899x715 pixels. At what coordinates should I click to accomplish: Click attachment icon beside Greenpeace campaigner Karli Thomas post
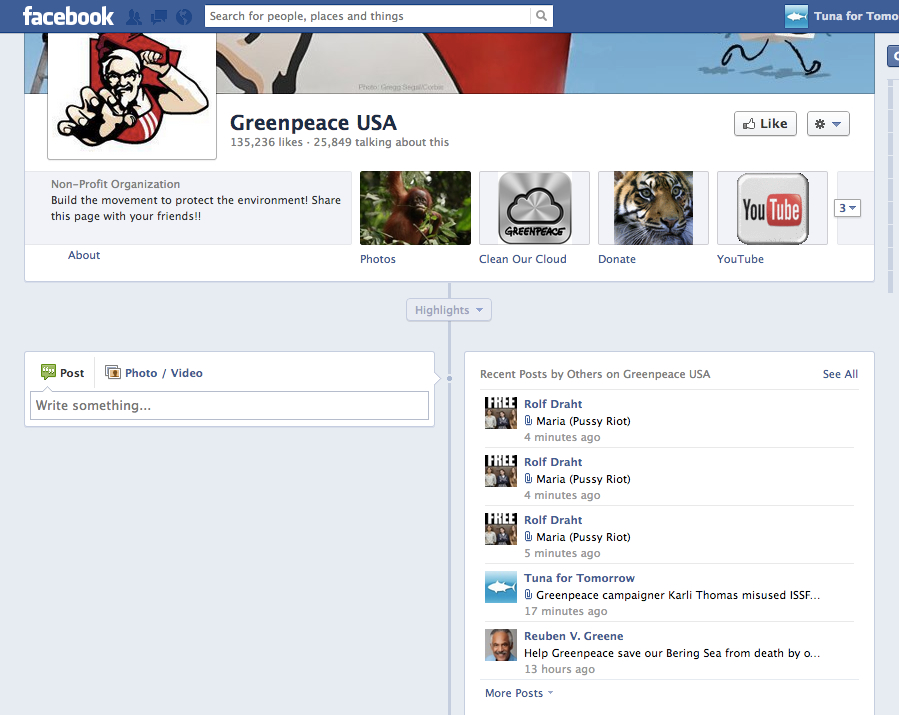click(x=528, y=595)
